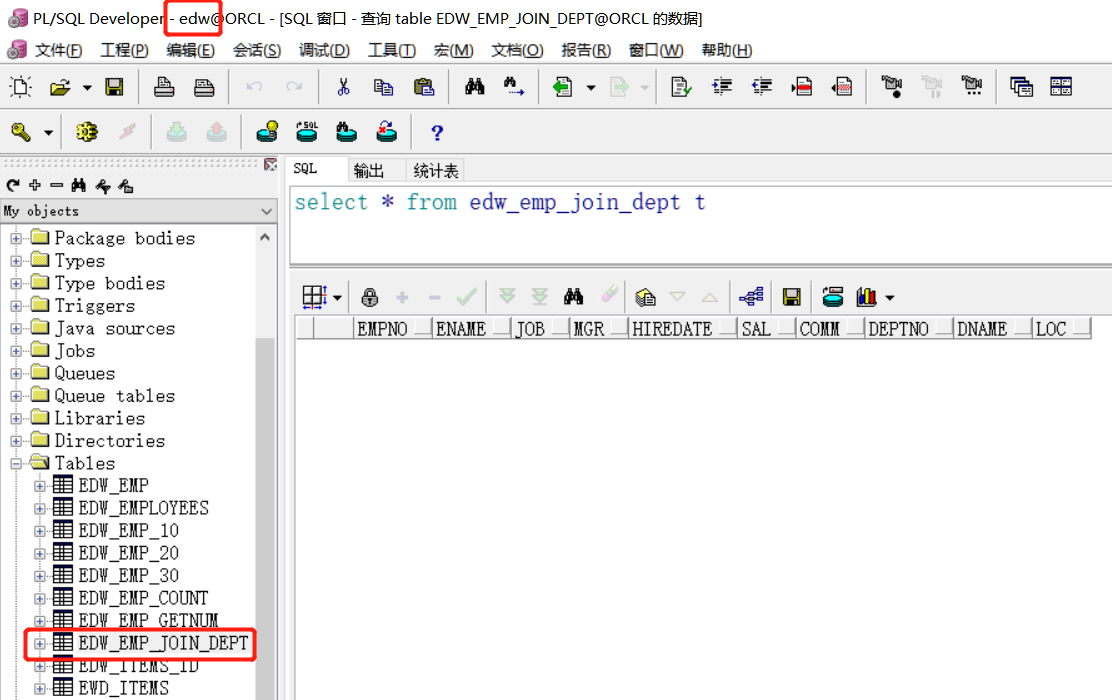Select the Java sources folder
The width and height of the screenshot is (1112, 700).
[x=114, y=328]
